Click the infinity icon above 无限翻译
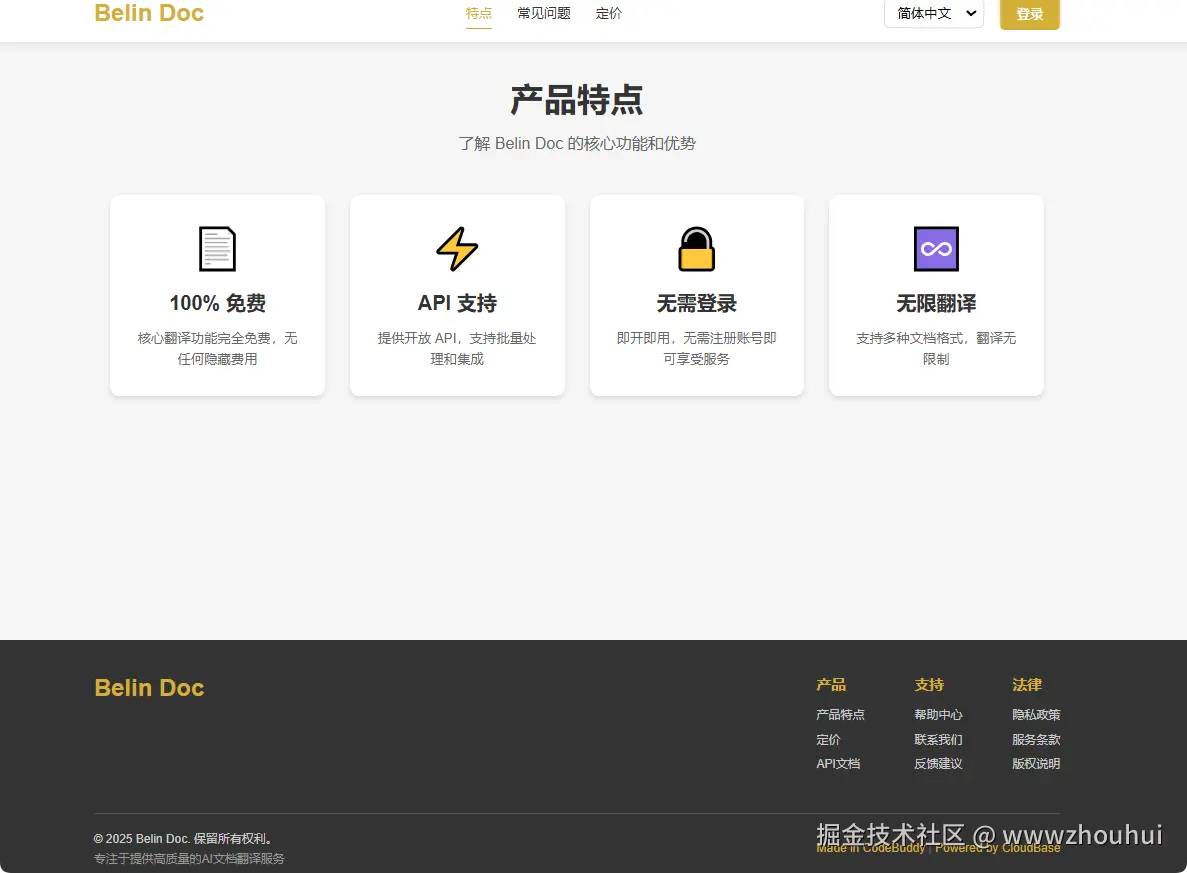This screenshot has width=1187, height=873. (x=936, y=249)
